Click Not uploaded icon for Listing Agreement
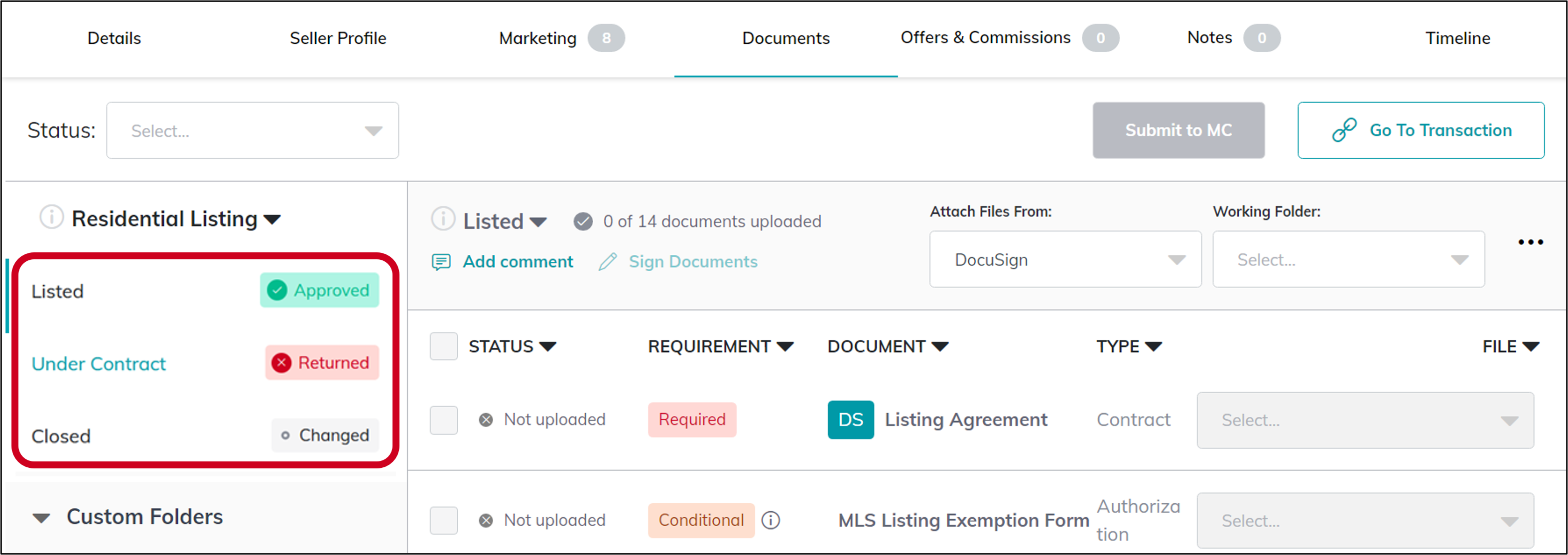 point(485,420)
